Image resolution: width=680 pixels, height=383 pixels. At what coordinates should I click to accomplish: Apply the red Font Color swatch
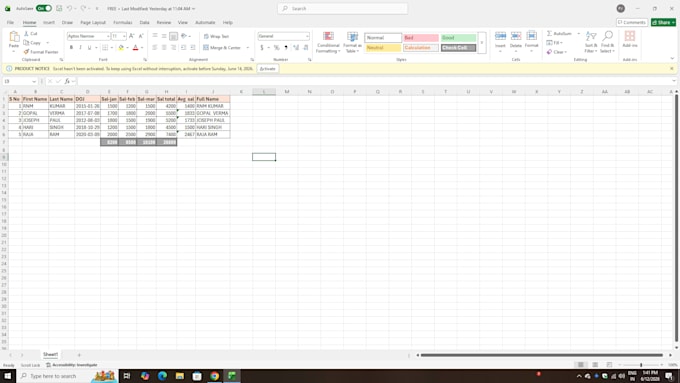pos(135,47)
